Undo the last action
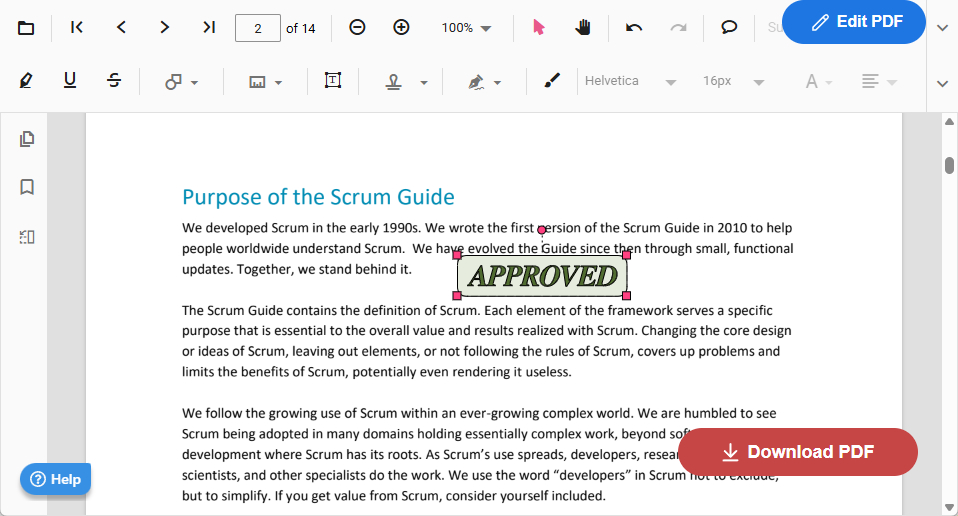Image resolution: width=958 pixels, height=516 pixels. click(634, 28)
